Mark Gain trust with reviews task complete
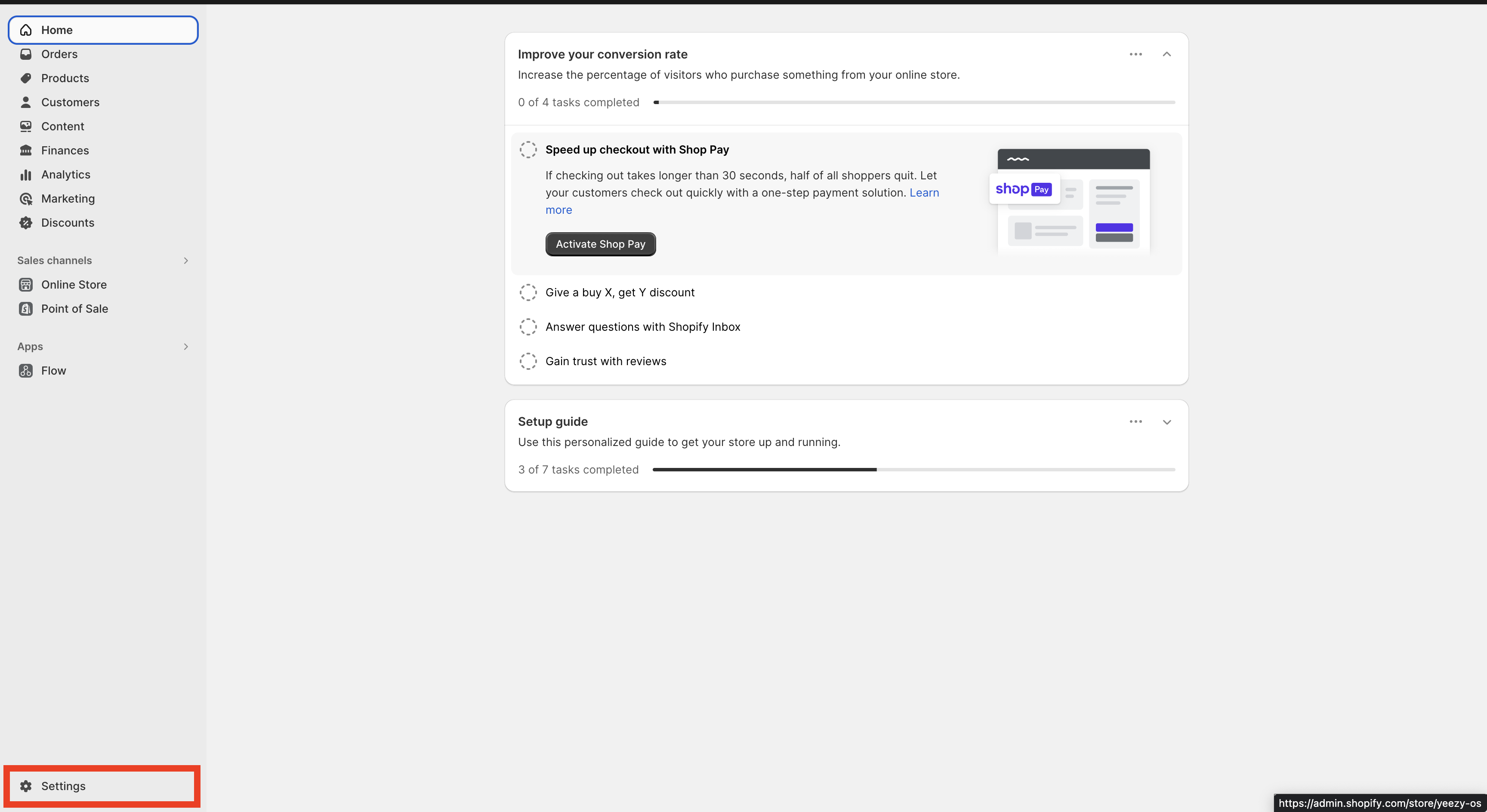The height and width of the screenshot is (812, 1487). click(528, 361)
